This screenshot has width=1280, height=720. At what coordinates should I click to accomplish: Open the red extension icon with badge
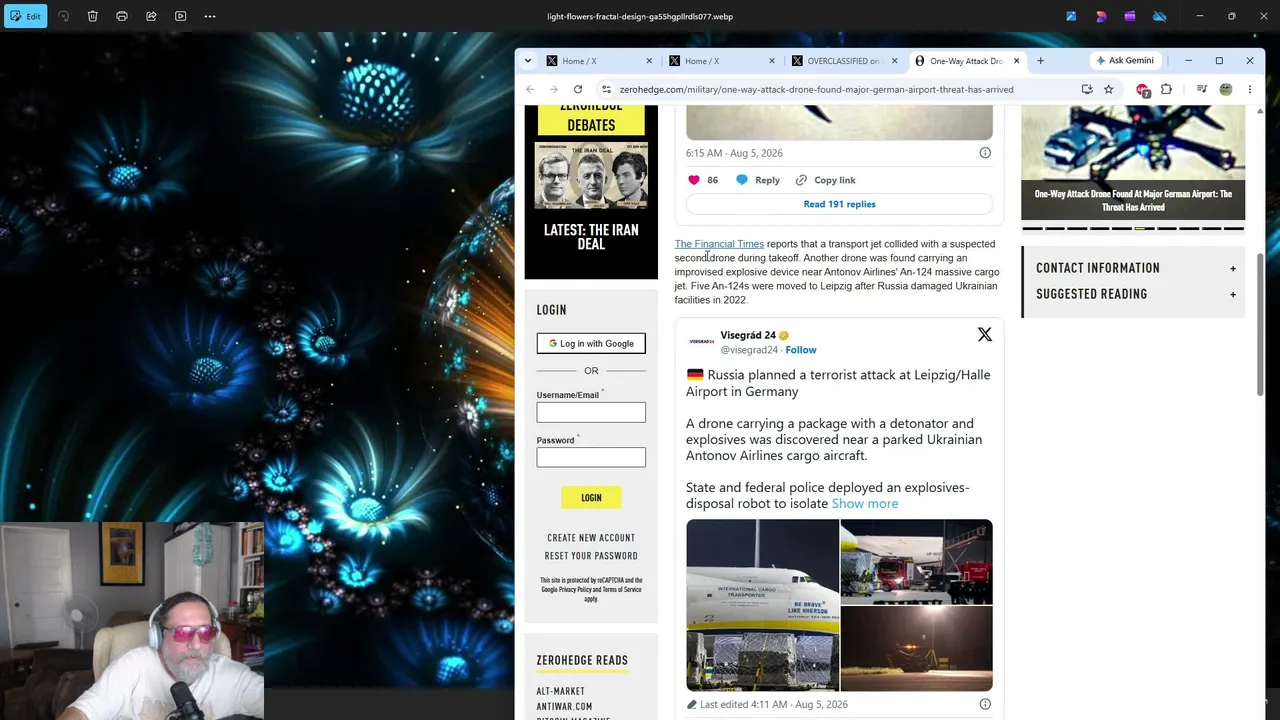coord(1143,90)
